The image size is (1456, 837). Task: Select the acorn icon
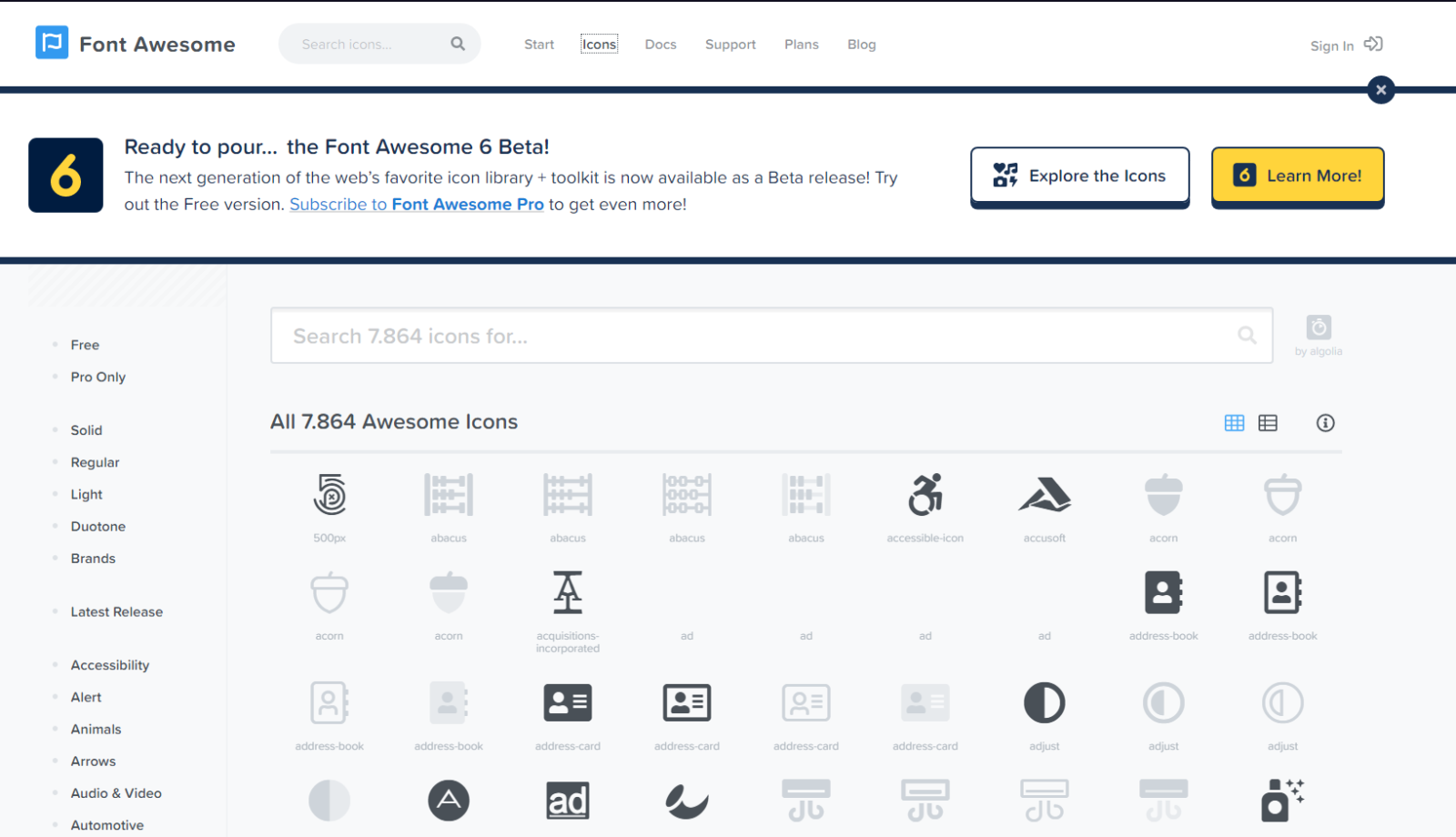[1163, 494]
